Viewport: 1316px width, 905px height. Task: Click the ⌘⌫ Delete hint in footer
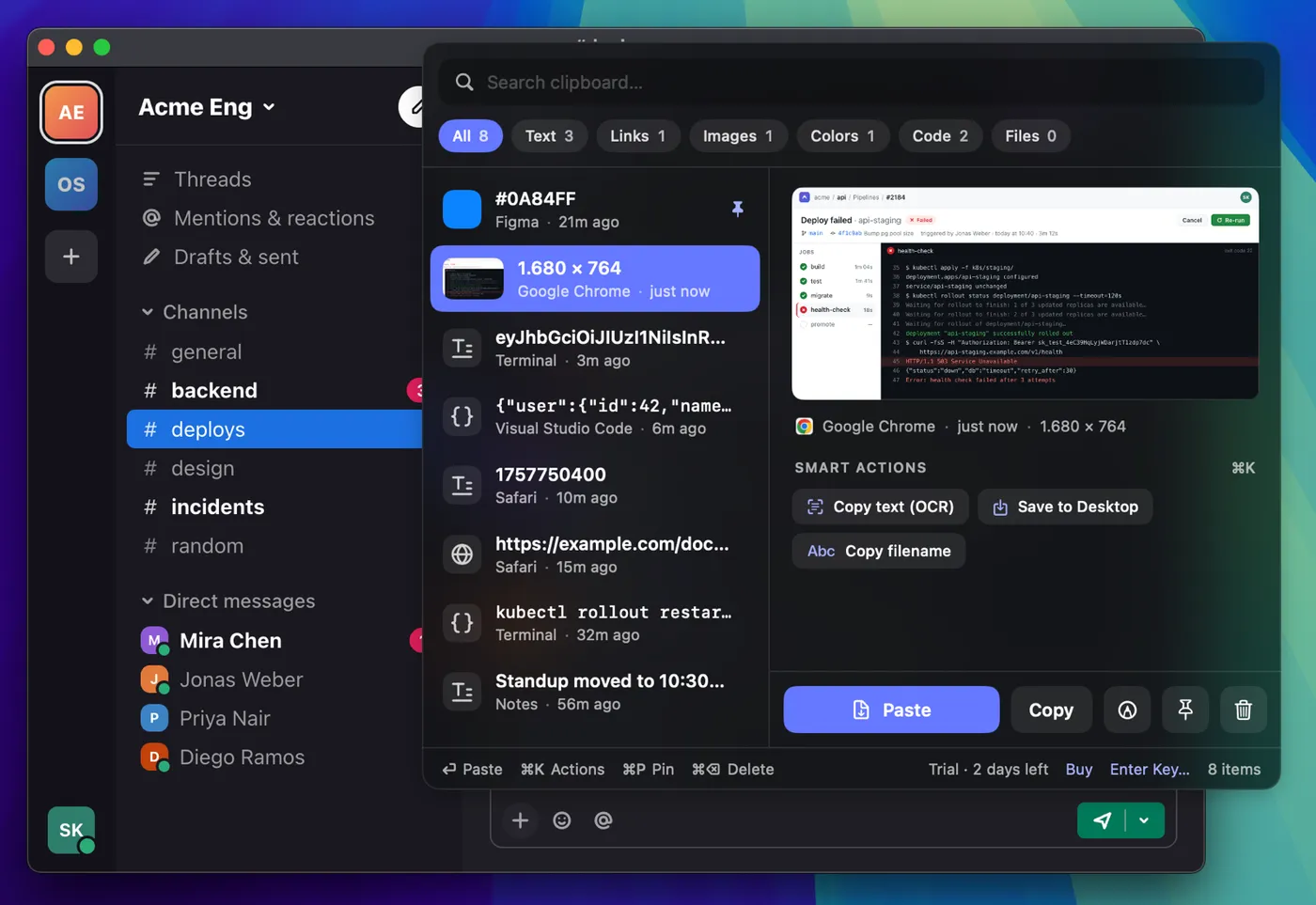(x=732, y=770)
